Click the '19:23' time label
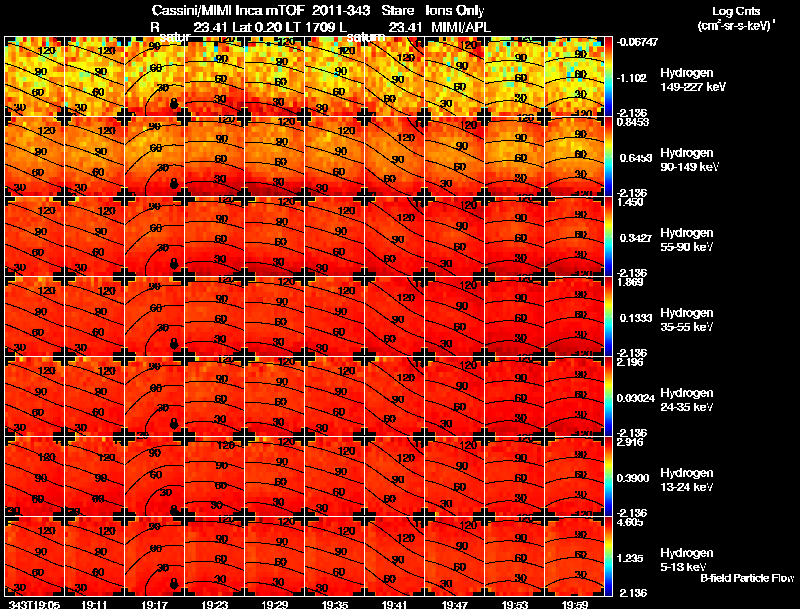This screenshot has width=800, height=609. coord(215,604)
